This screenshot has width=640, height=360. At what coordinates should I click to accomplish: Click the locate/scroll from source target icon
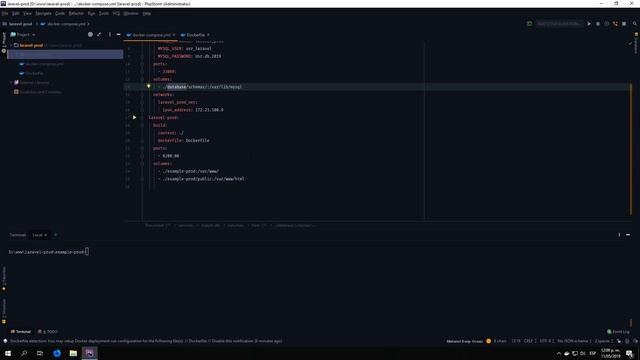tap(90, 35)
